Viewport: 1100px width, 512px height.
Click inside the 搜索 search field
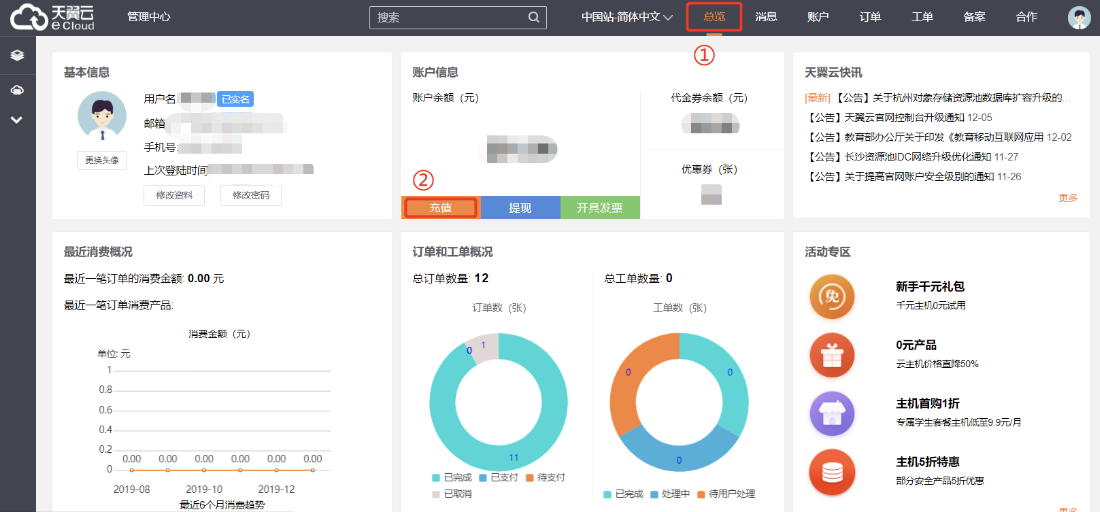click(x=448, y=17)
